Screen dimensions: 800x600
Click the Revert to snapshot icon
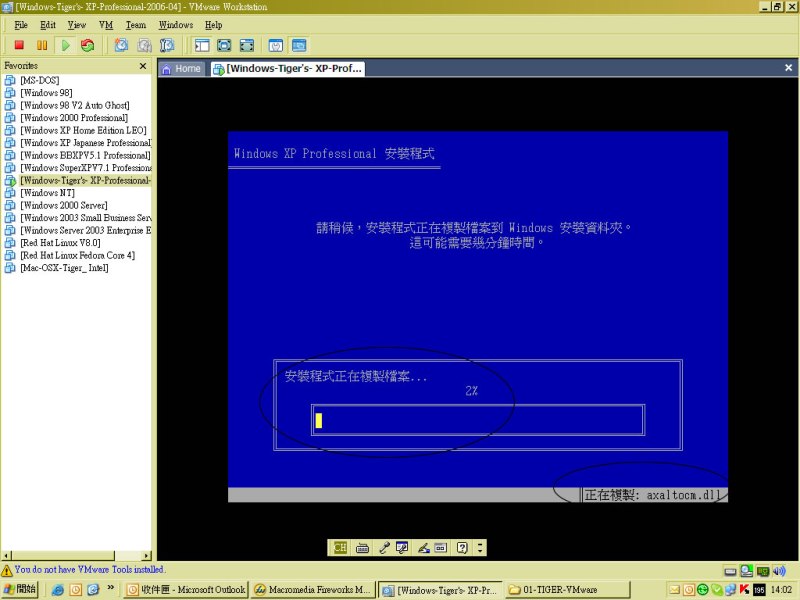(144, 45)
